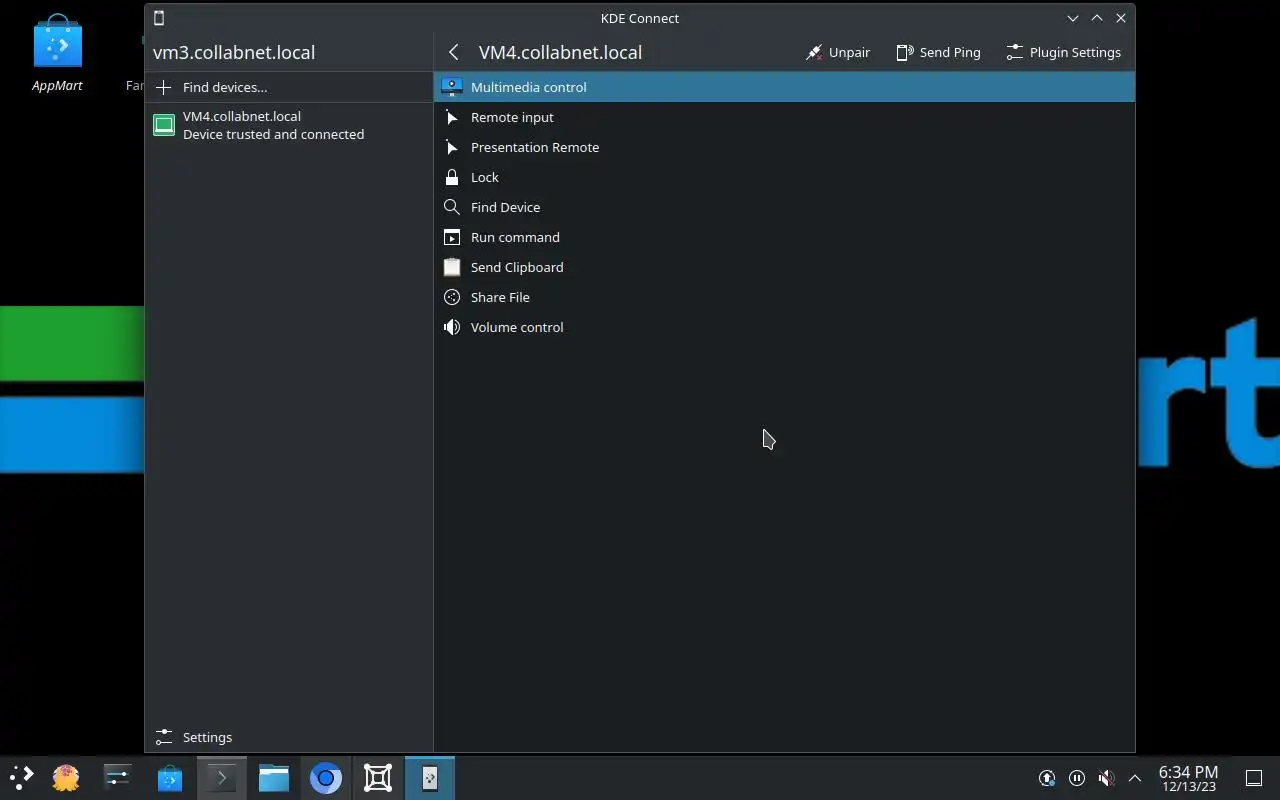Choose the Lock entry
The height and width of the screenshot is (800, 1280).
(x=784, y=177)
